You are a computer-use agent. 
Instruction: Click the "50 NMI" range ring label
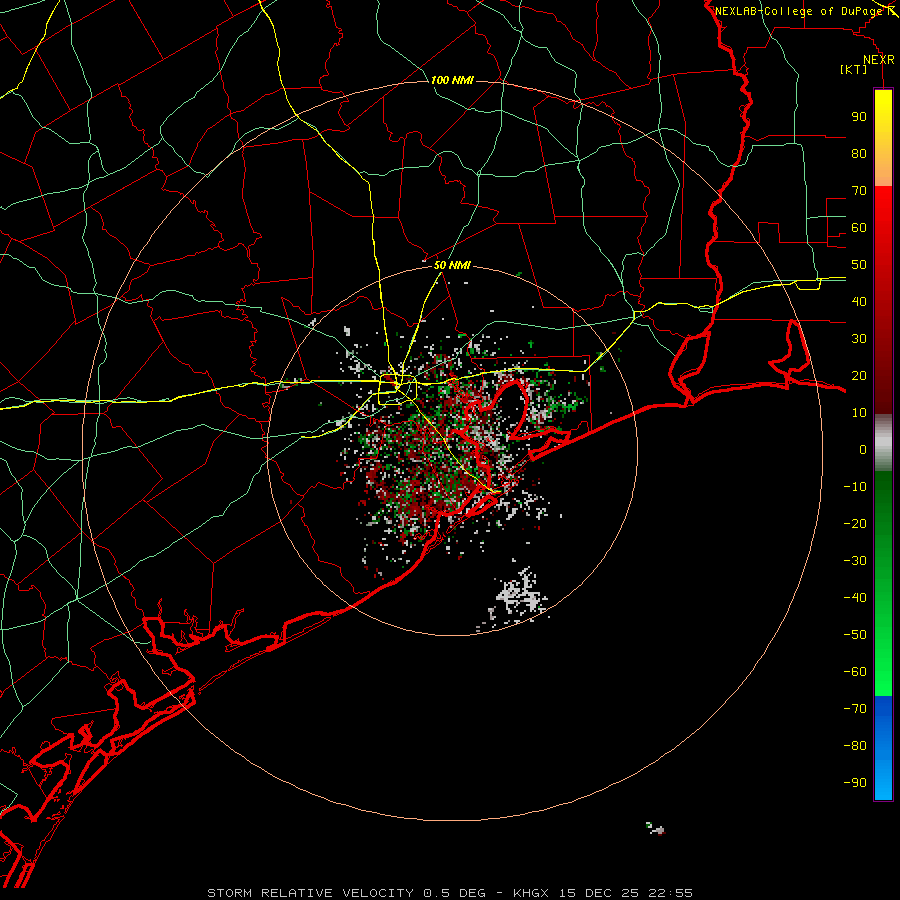point(452,265)
